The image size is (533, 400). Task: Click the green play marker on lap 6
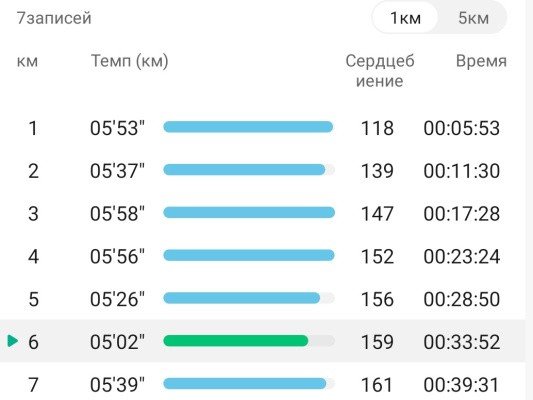point(13,341)
